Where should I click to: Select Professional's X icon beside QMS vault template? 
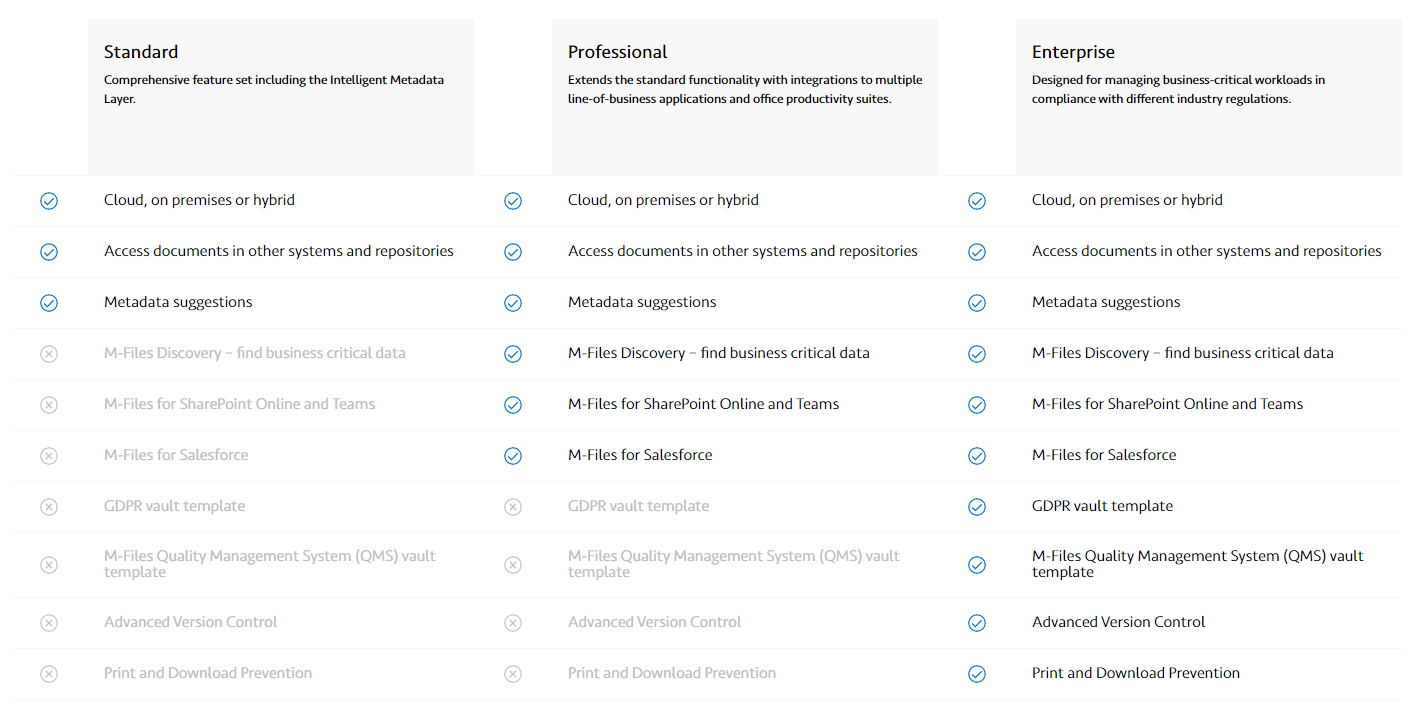click(513, 565)
